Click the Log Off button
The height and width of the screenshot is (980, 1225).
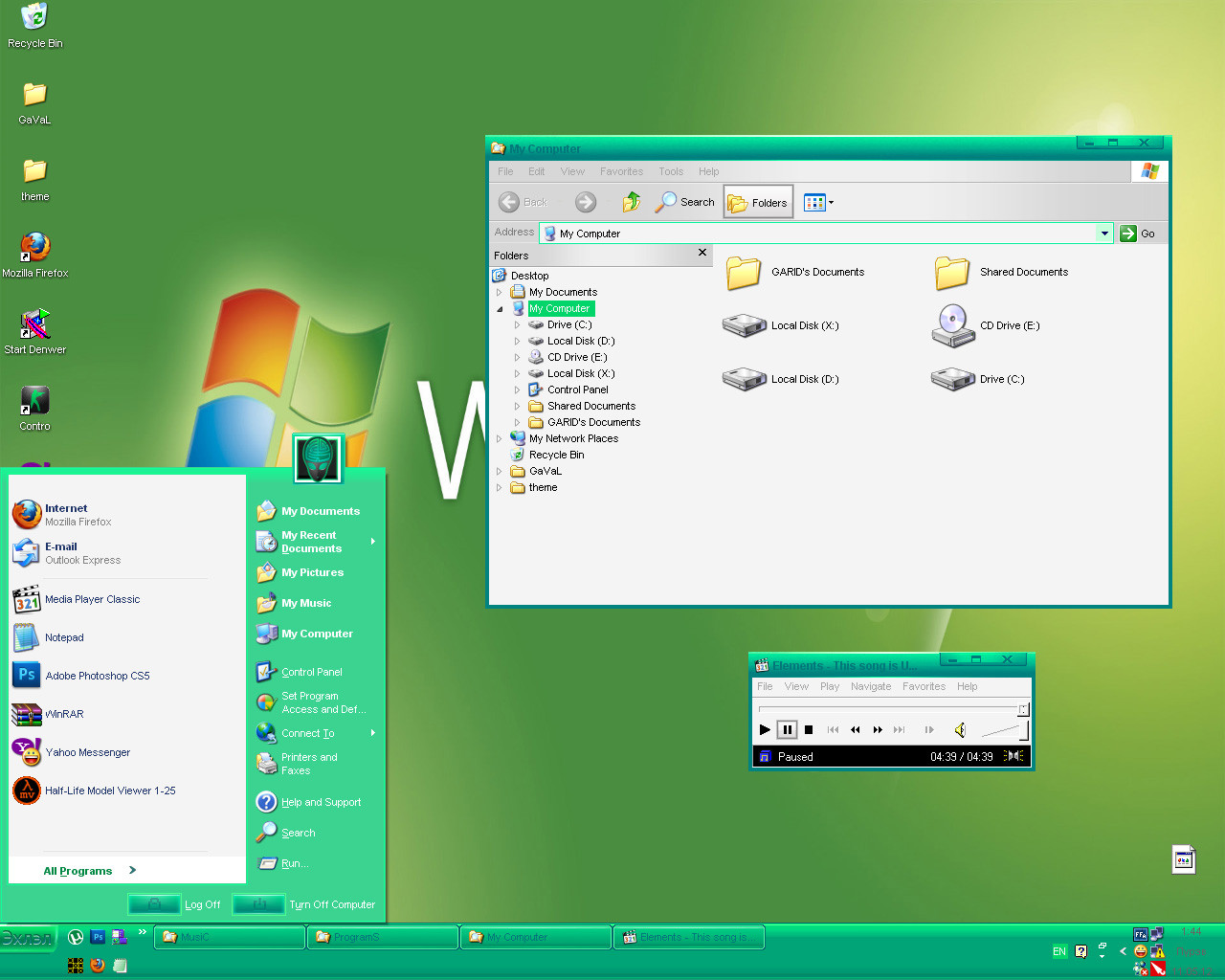(x=175, y=904)
